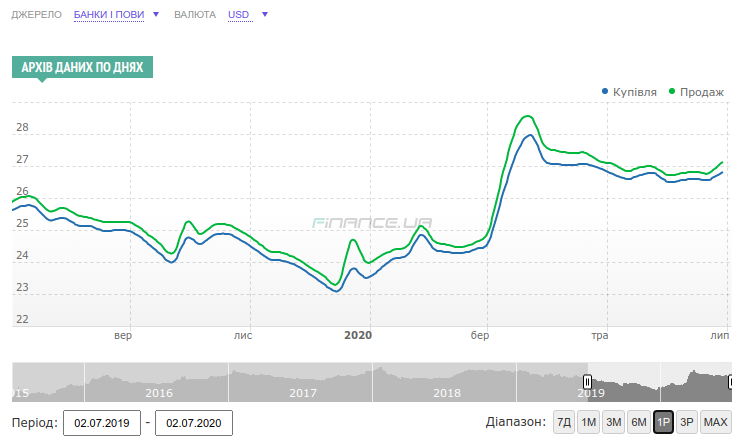Click the green Продаж legend dot
The height and width of the screenshot is (445, 740).
pos(672,92)
